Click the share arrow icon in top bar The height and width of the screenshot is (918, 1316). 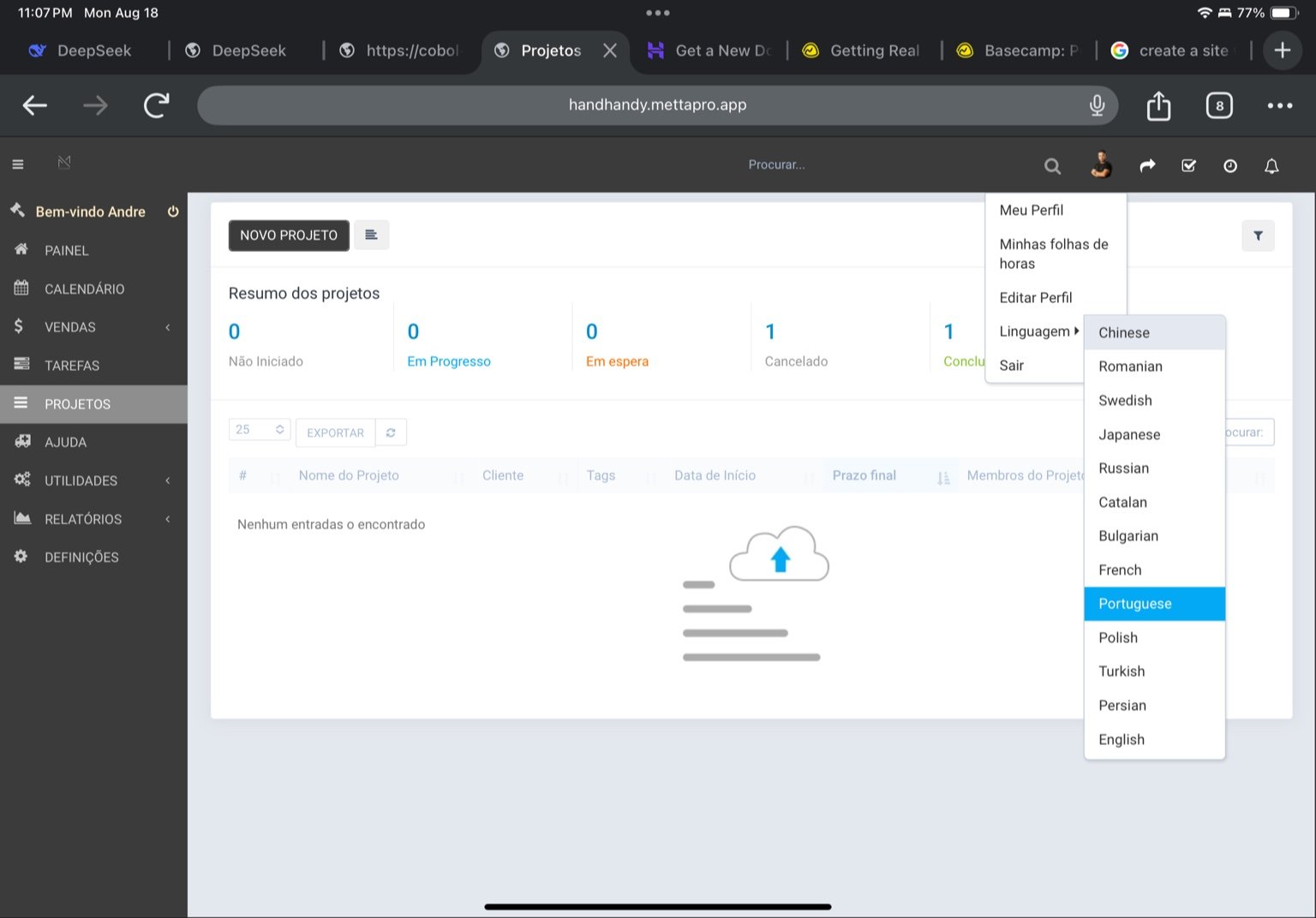pyautogui.click(x=1147, y=165)
